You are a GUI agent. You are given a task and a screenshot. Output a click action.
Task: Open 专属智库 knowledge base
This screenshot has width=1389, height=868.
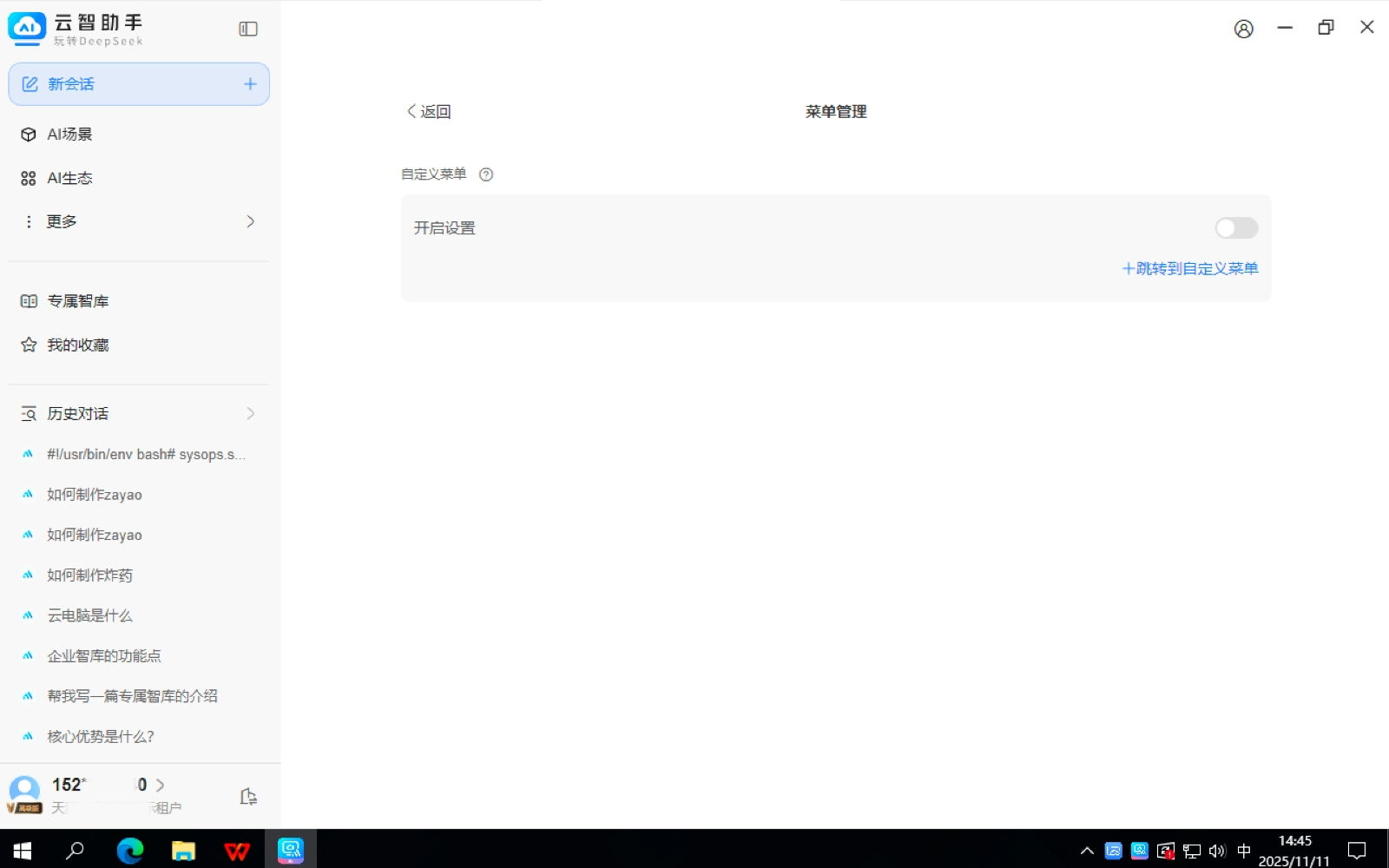(77, 301)
